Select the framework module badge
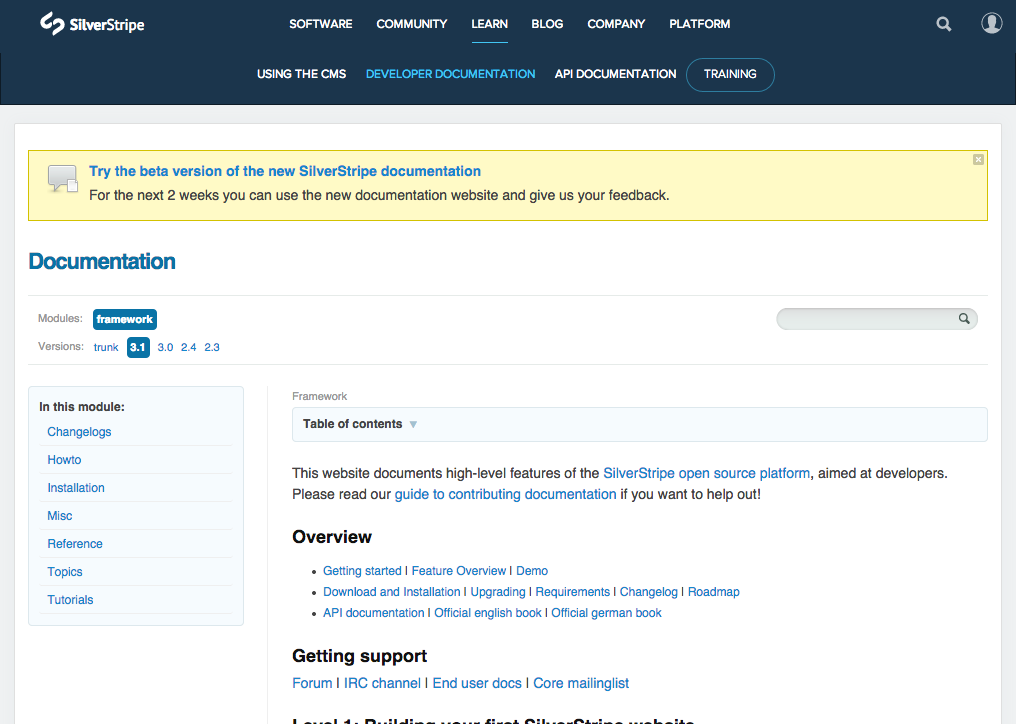Image resolution: width=1016 pixels, height=724 pixels. click(124, 319)
